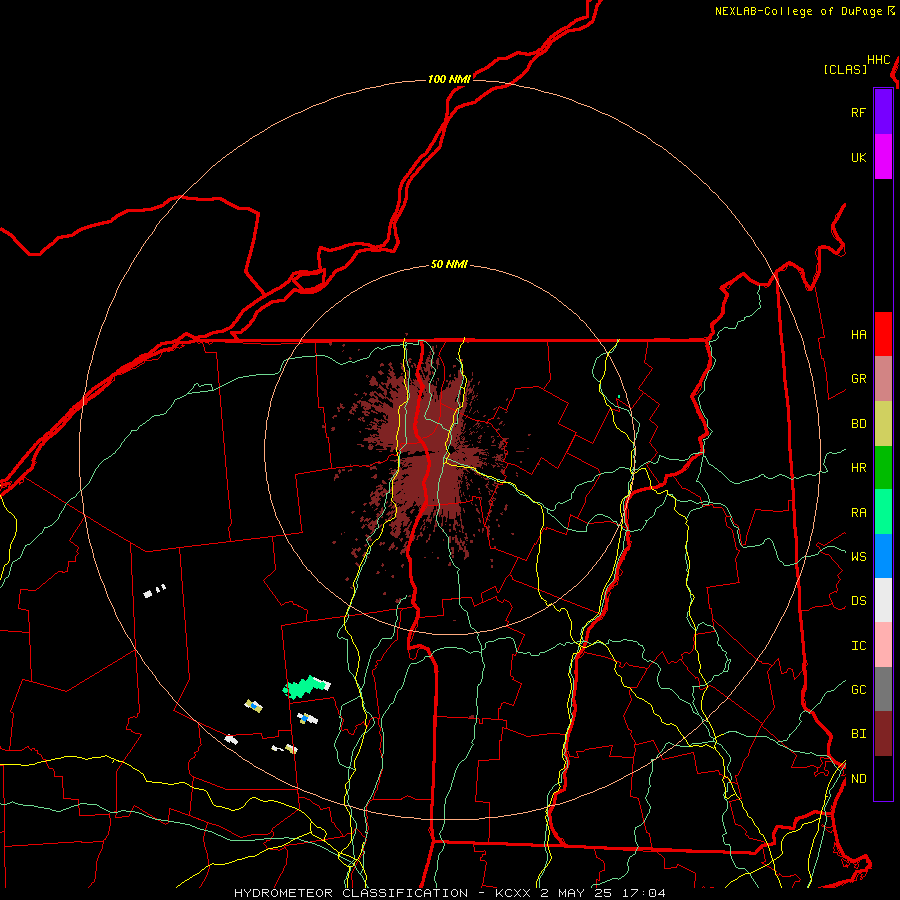Click the IC light pink legend swatch

point(883,645)
